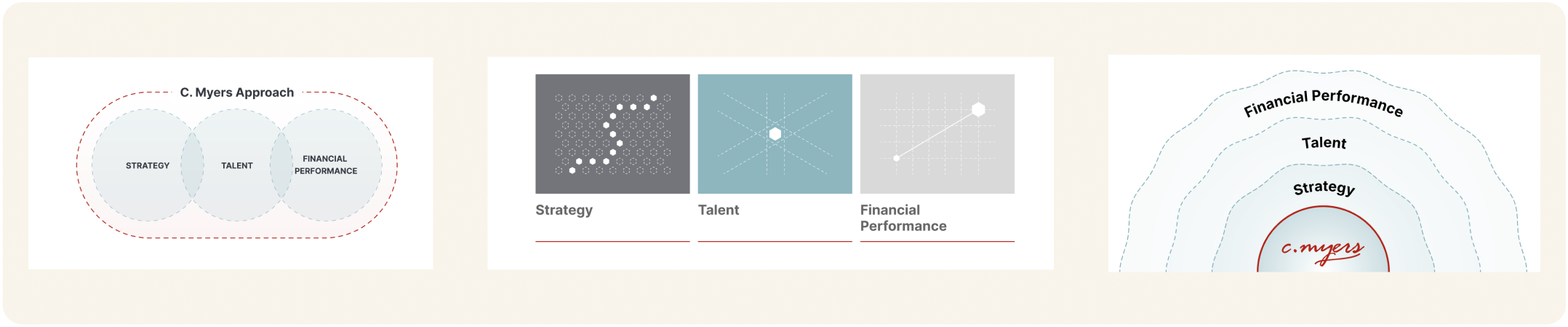Click the white hexagon in Talent tile
1568x327 pixels.
tap(775, 134)
